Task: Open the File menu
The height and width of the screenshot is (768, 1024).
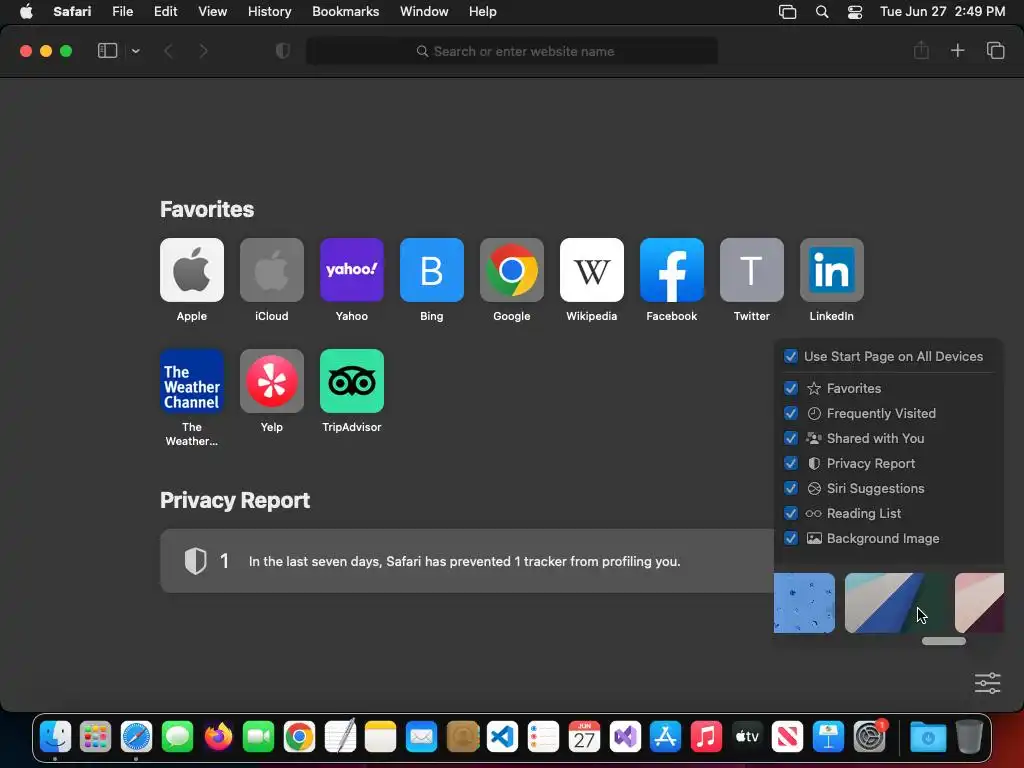Action: [x=122, y=12]
